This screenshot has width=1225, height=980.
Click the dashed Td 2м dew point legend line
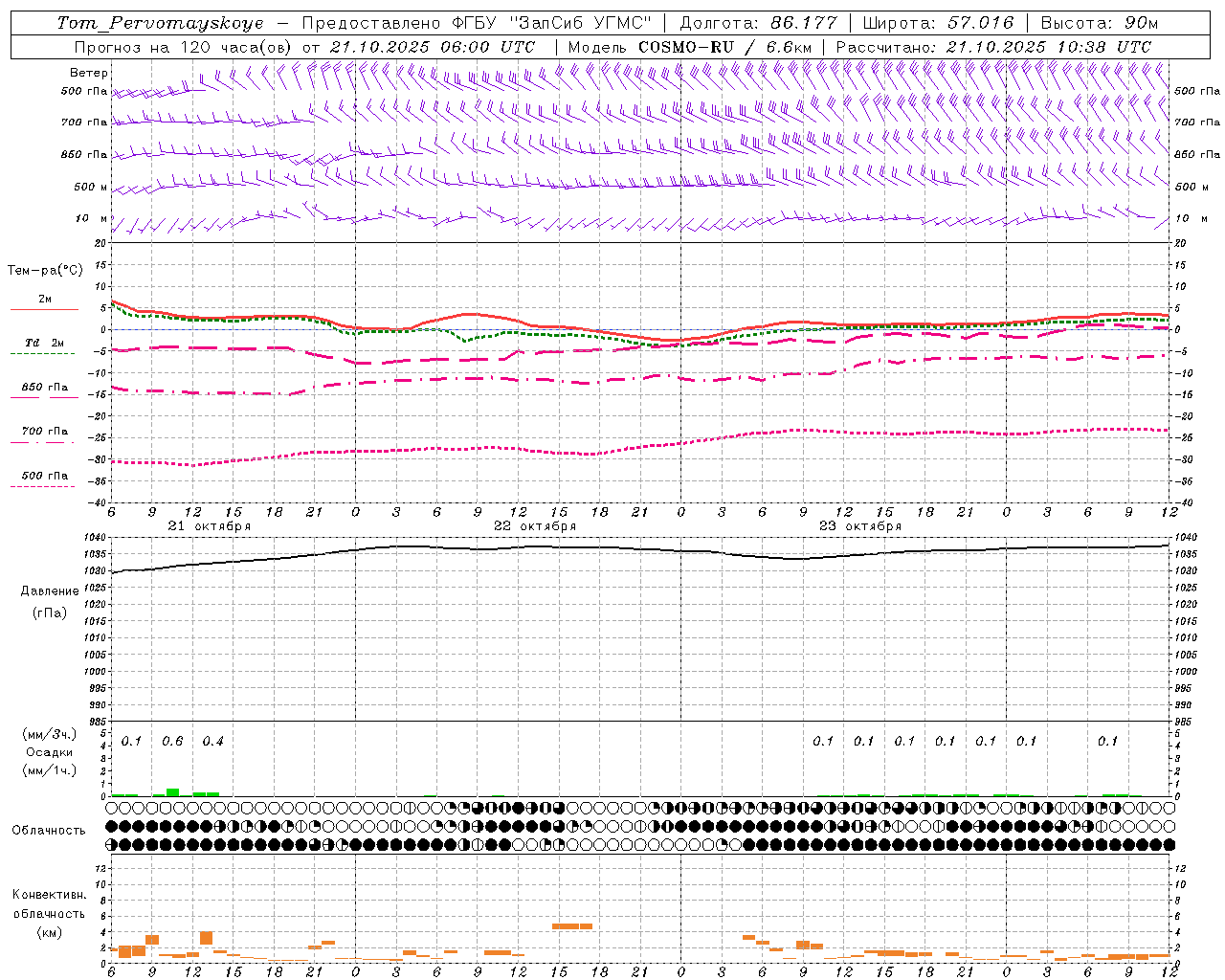(42, 353)
